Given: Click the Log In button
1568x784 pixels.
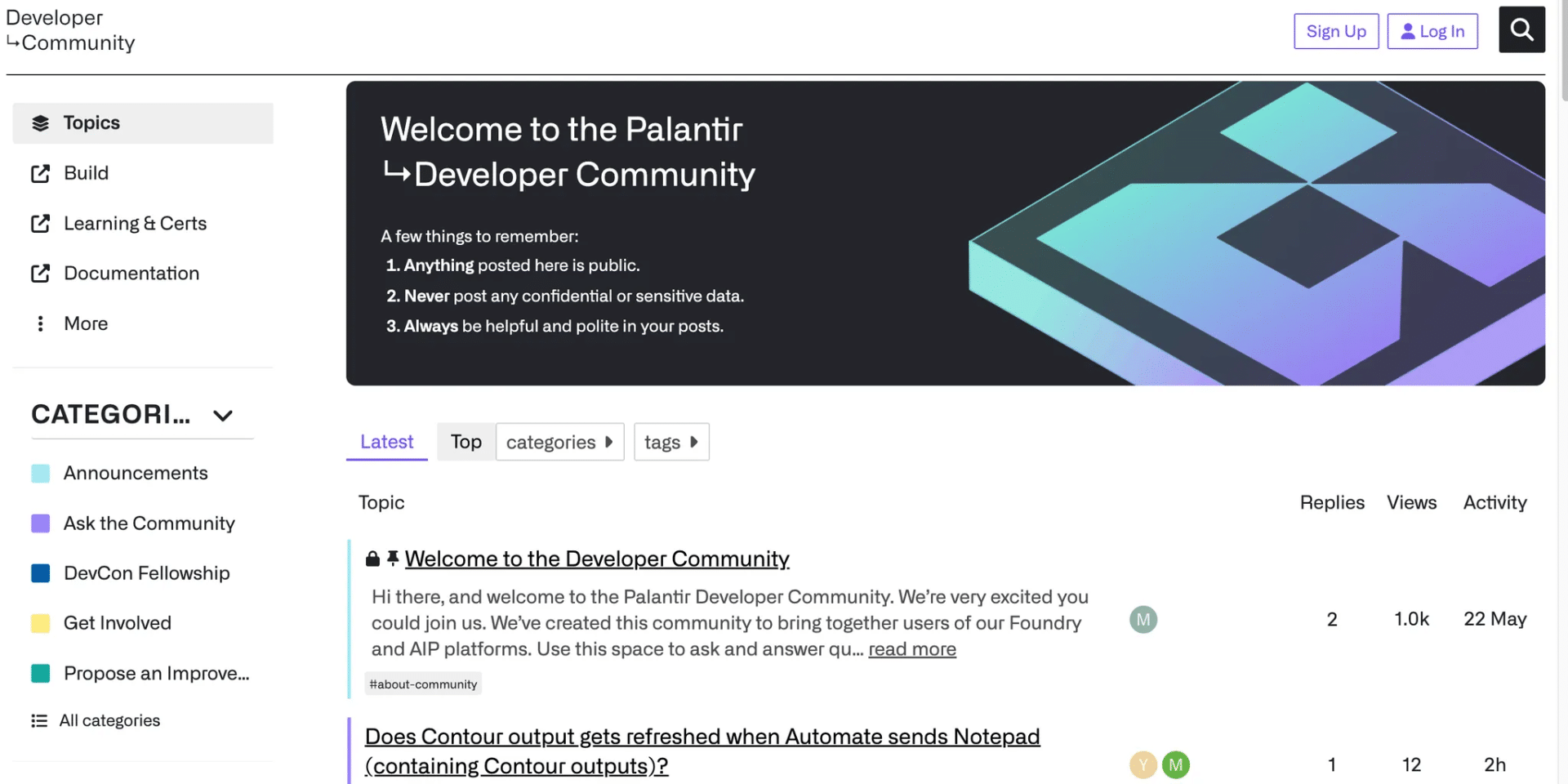Looking at the screenshot, I should click(x=1432, y=31).
